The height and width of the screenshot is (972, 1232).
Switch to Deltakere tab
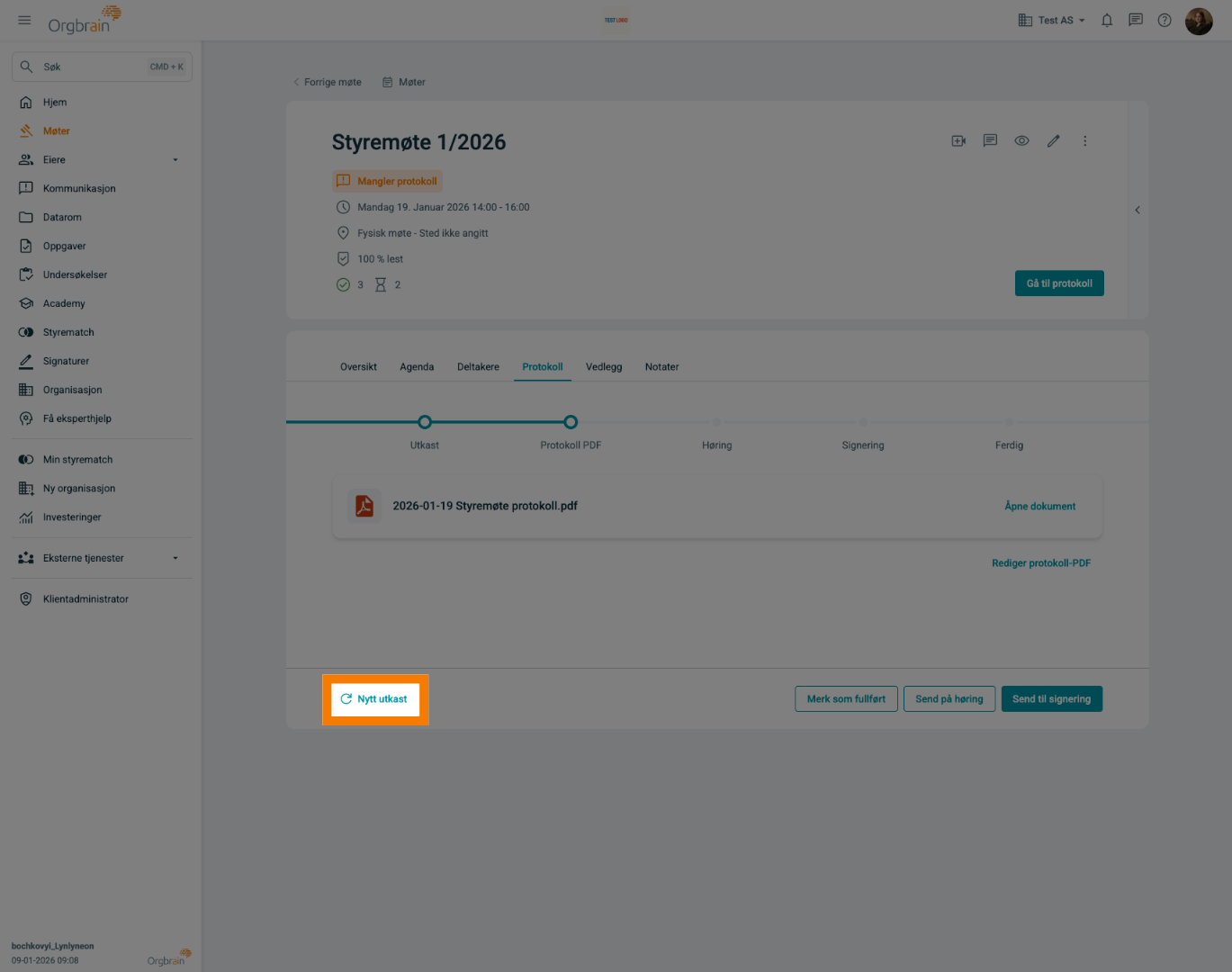478,367
